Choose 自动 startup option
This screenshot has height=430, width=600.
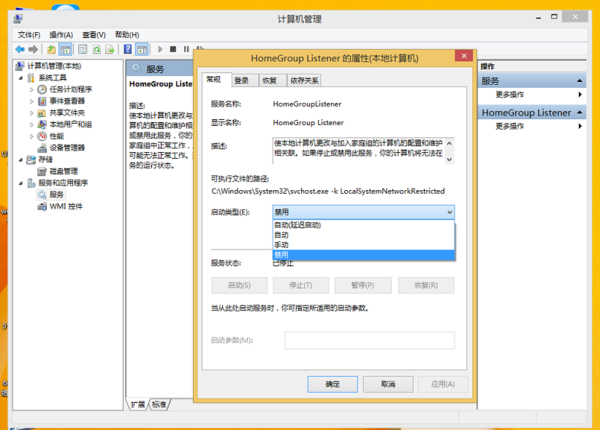(364, 235)
